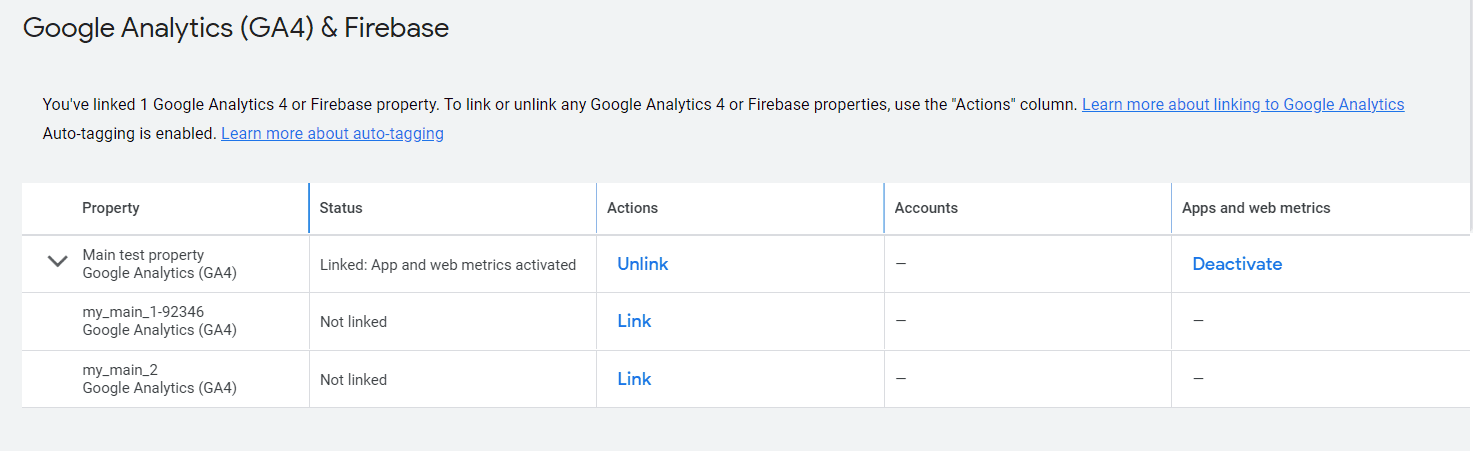Link the my_main_2 property

pyautogui.click(x=634, y=379)
